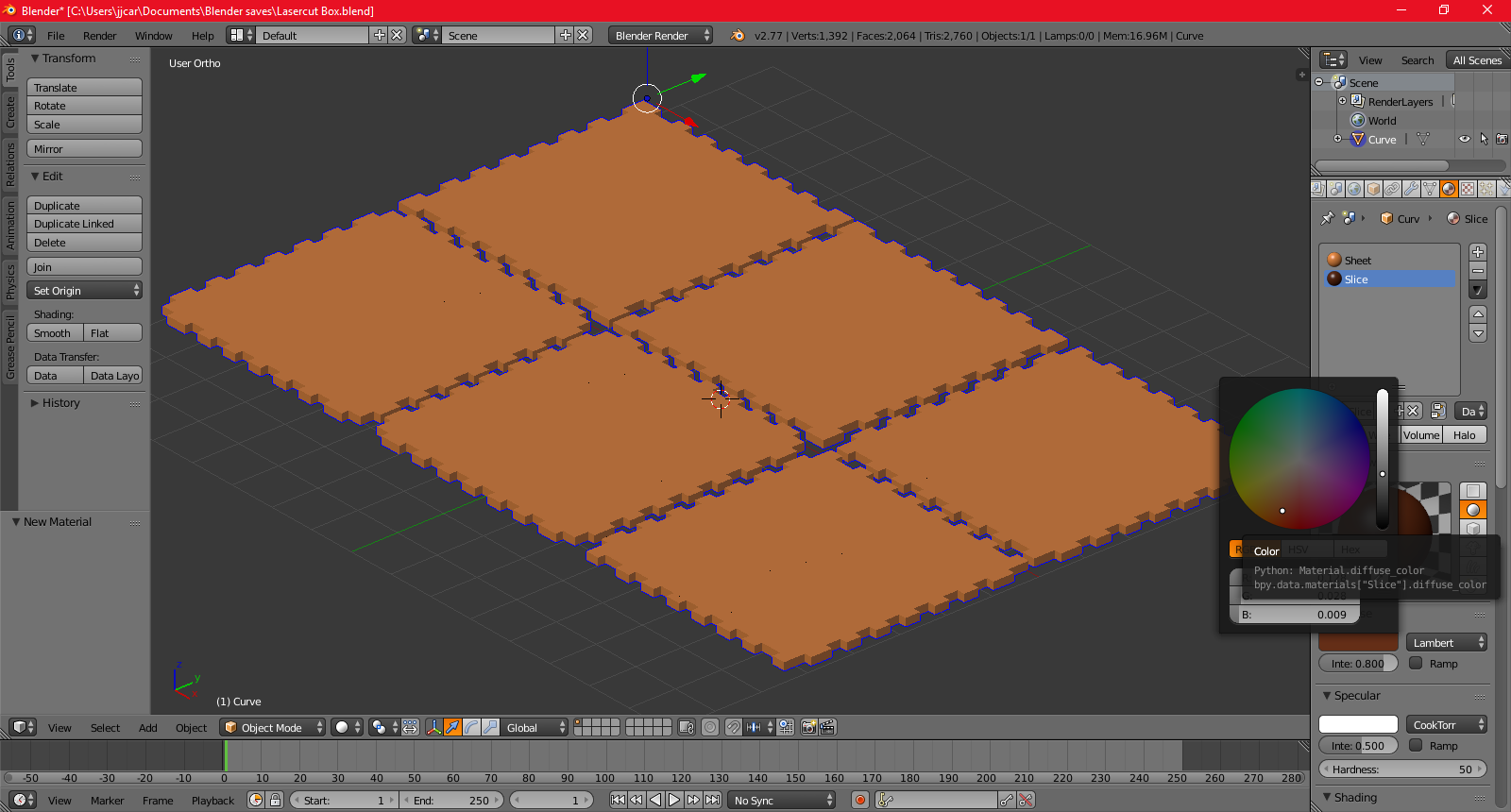Toggle Curve selectability arrow in outliner
Image resolution: width=1511 pixels, height=812 pixels.
click(x=1484, y=139)
